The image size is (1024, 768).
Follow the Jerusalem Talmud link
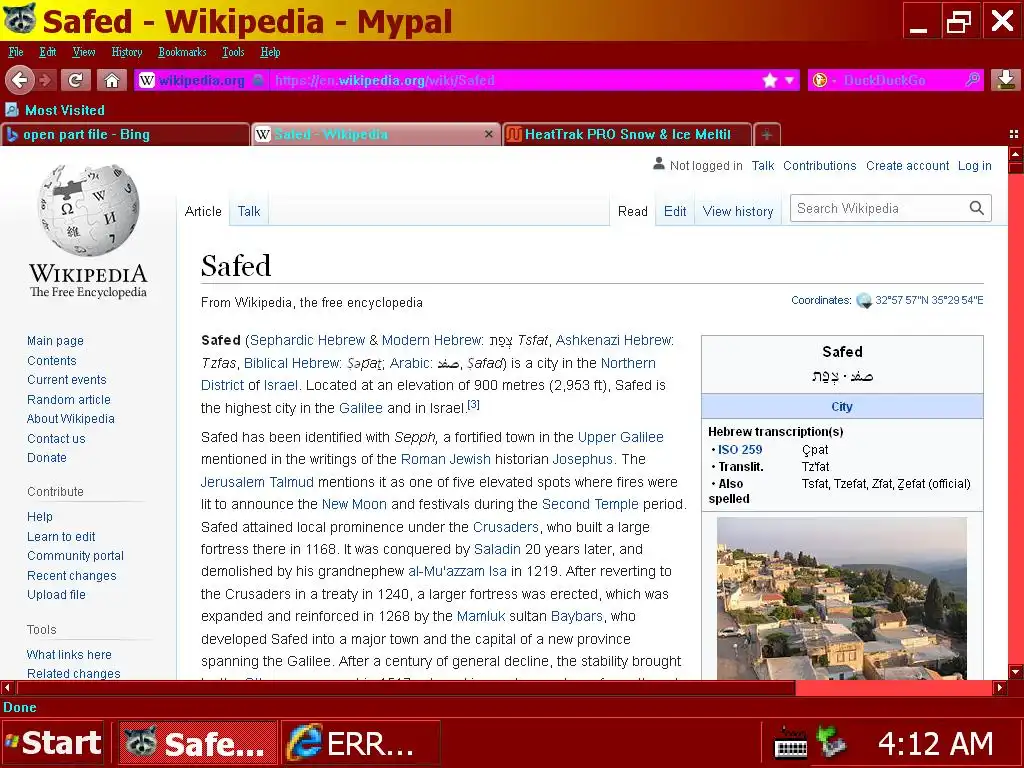257,482
